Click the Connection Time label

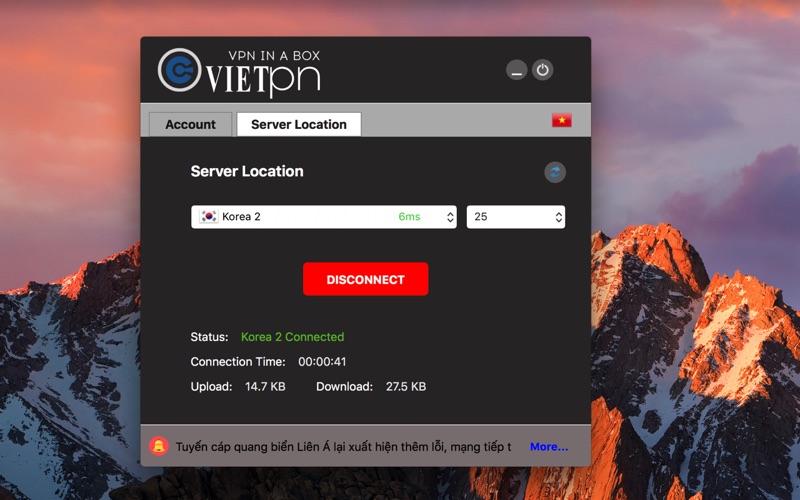(238, 362)
